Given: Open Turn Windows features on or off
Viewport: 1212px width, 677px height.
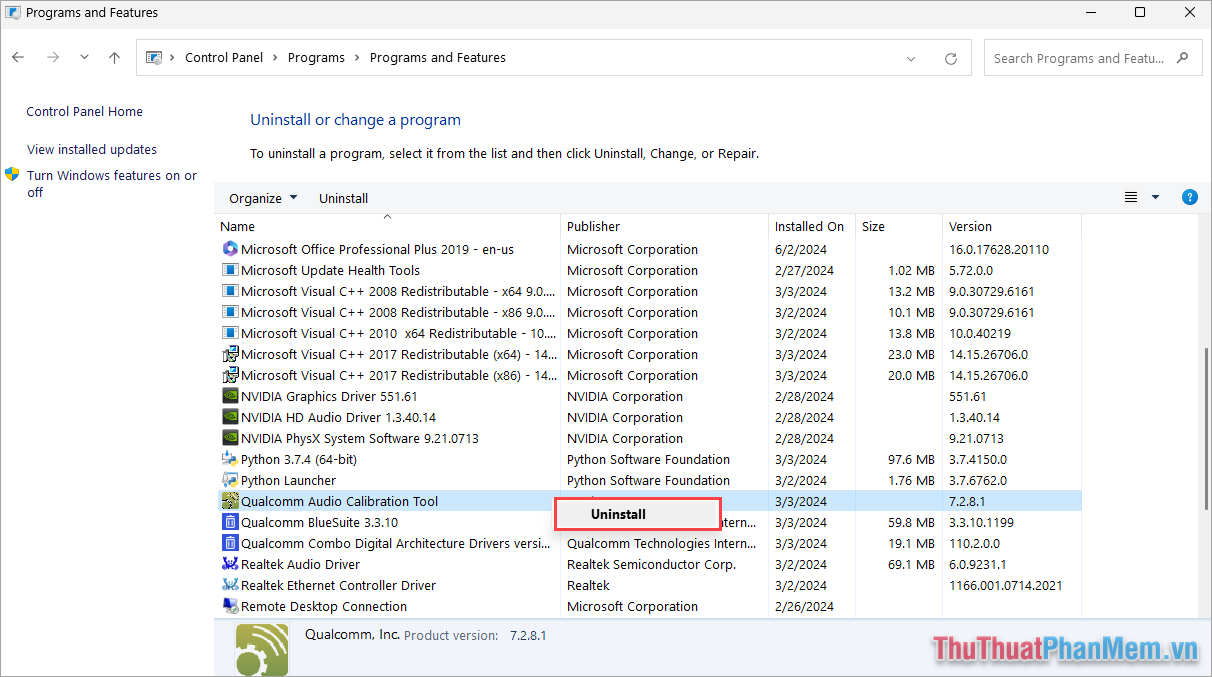Looking at the screenshot, I should click(x=112, y=184).
